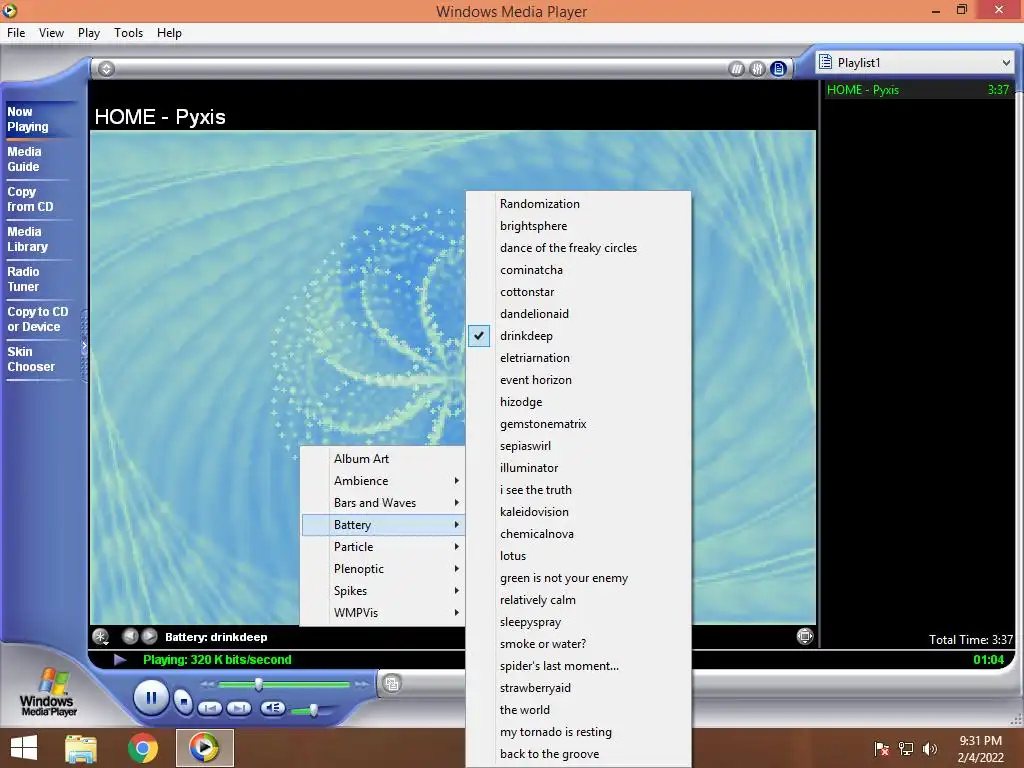
Task: Expand the Spikes submenu
Action: [383, 590]
